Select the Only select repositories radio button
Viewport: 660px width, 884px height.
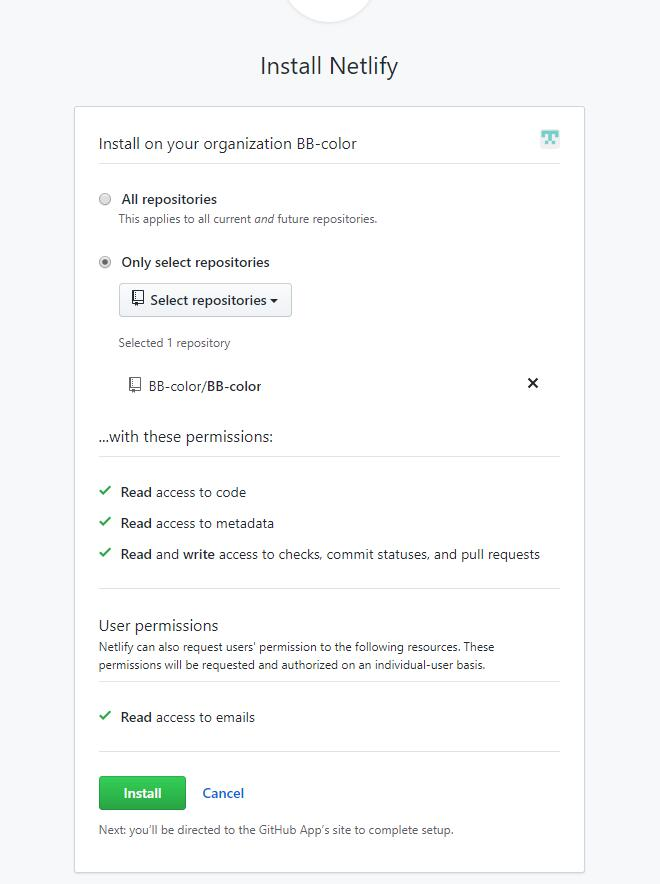point(105,262)
